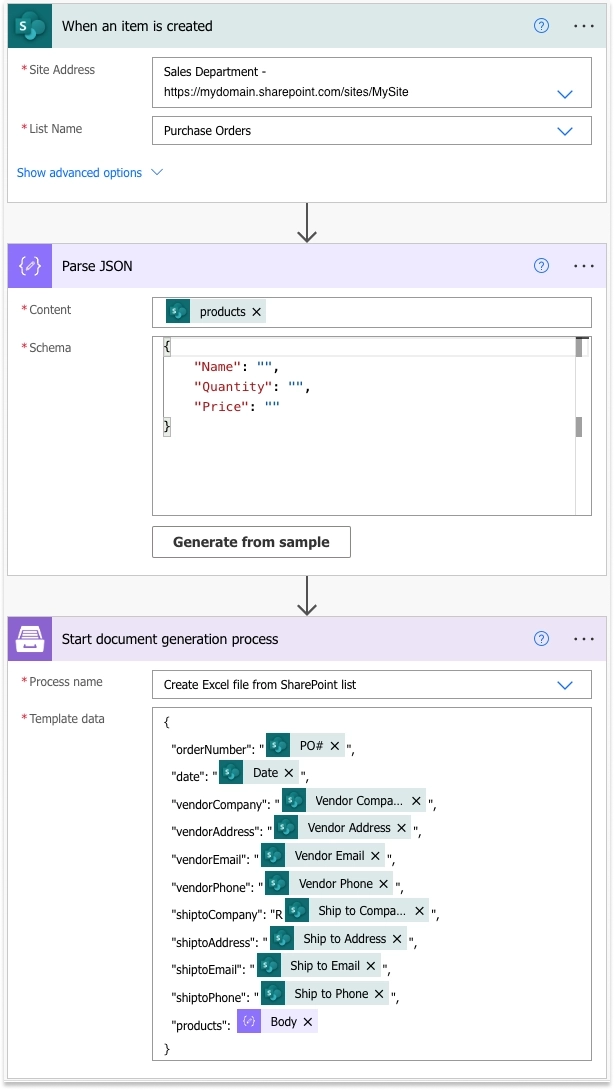Click the Parse JSON curly braces icon

coord(30,266)
